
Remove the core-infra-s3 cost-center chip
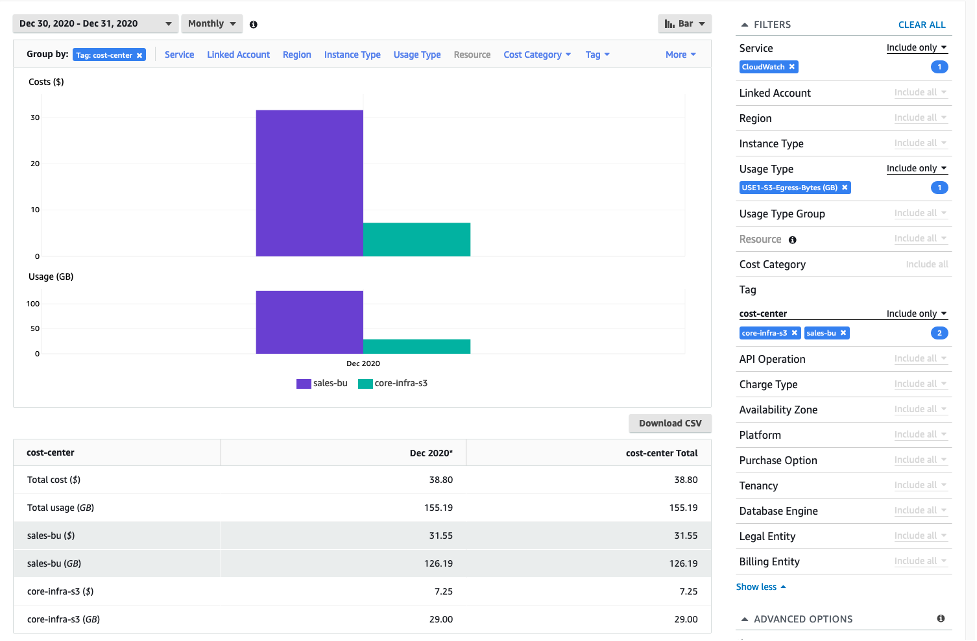click(x=795, y=332)
